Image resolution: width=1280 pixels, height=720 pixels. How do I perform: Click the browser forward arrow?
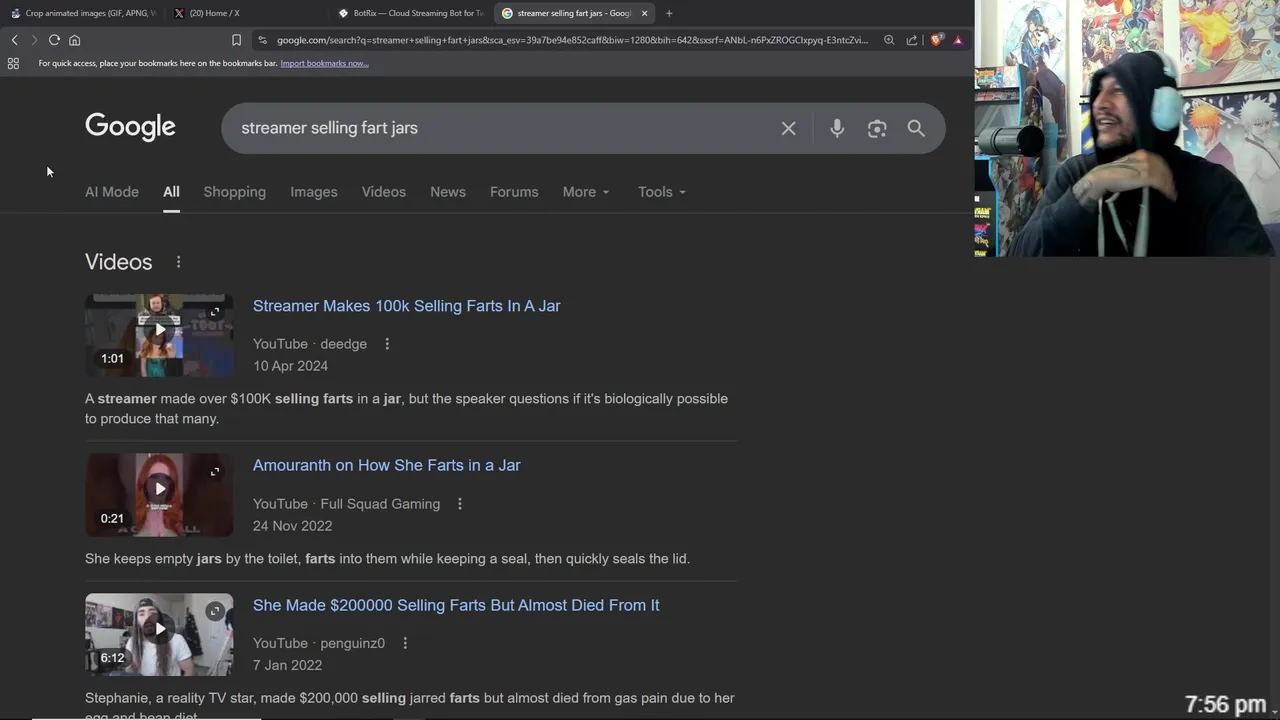coord(34,40)
